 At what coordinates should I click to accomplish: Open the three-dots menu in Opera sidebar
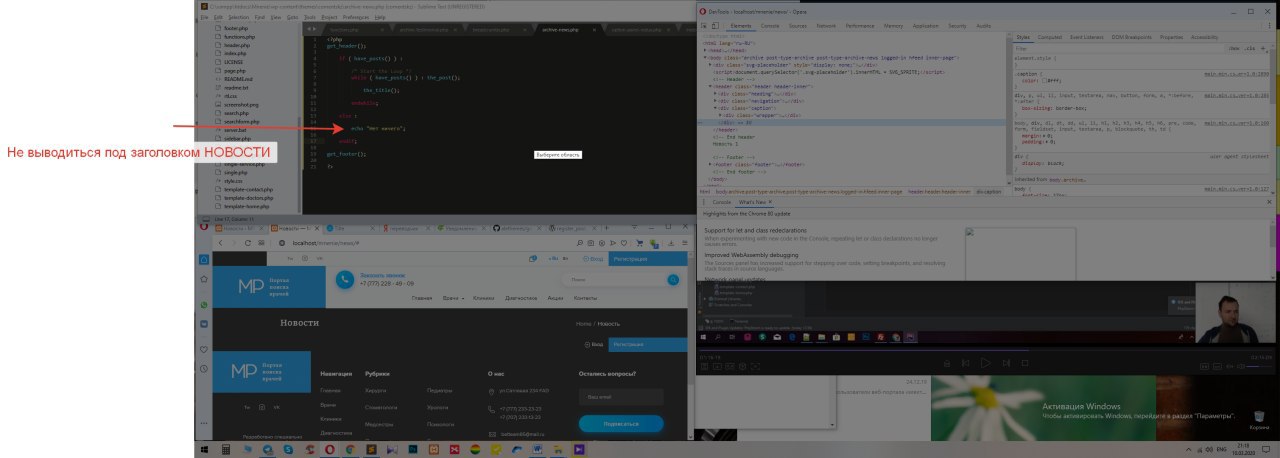(x=204, y=423)
